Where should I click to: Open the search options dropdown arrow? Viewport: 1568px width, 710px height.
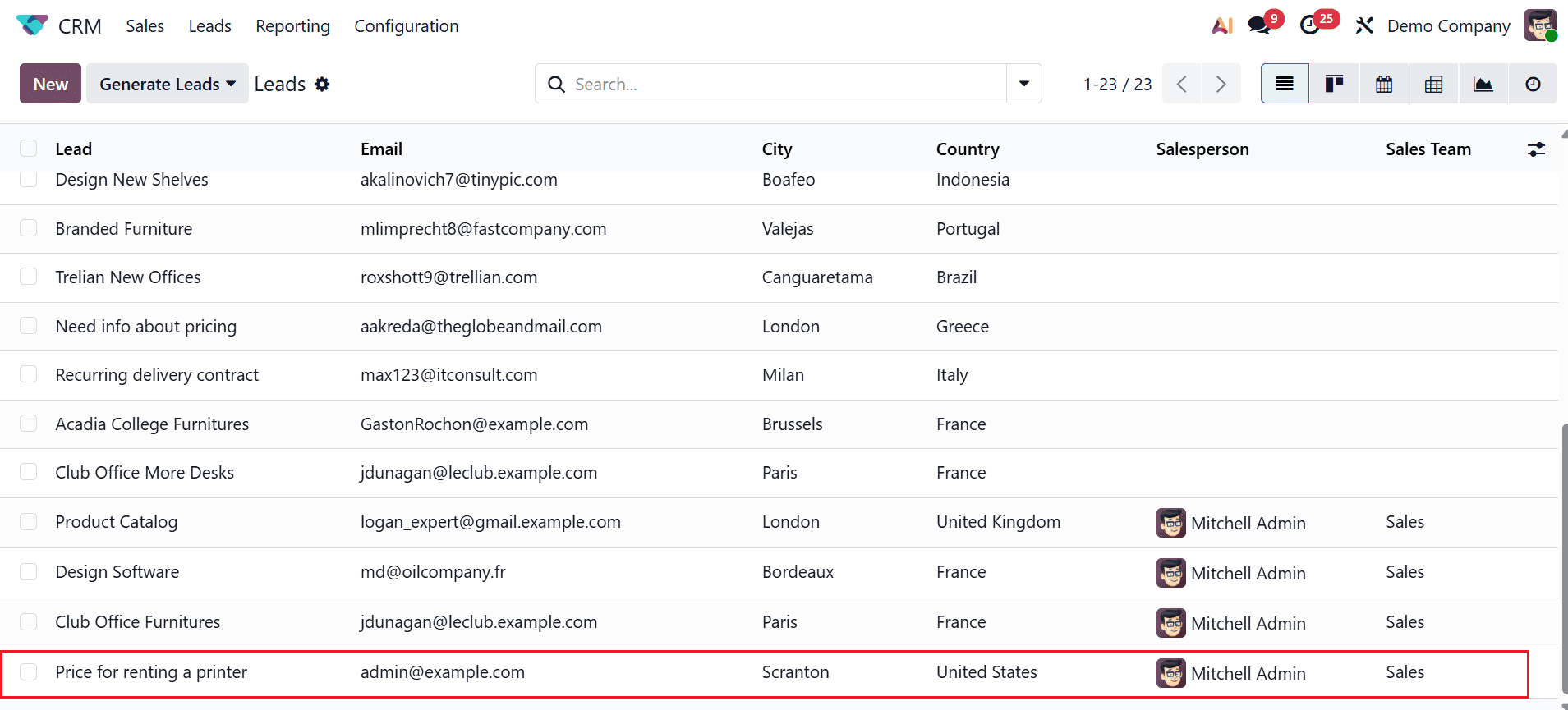(1024, 84)
